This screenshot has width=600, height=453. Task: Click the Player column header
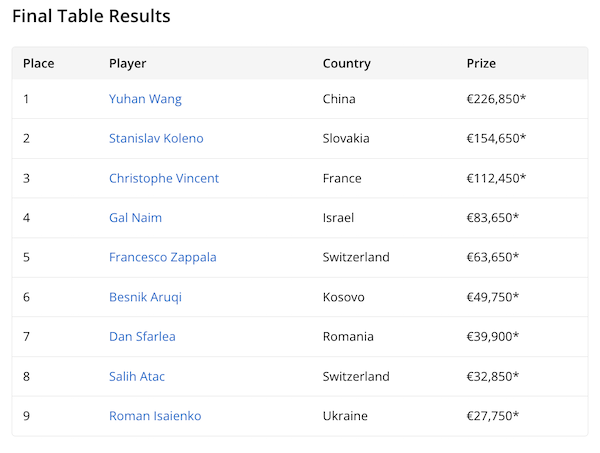click(x=127, y=64)
